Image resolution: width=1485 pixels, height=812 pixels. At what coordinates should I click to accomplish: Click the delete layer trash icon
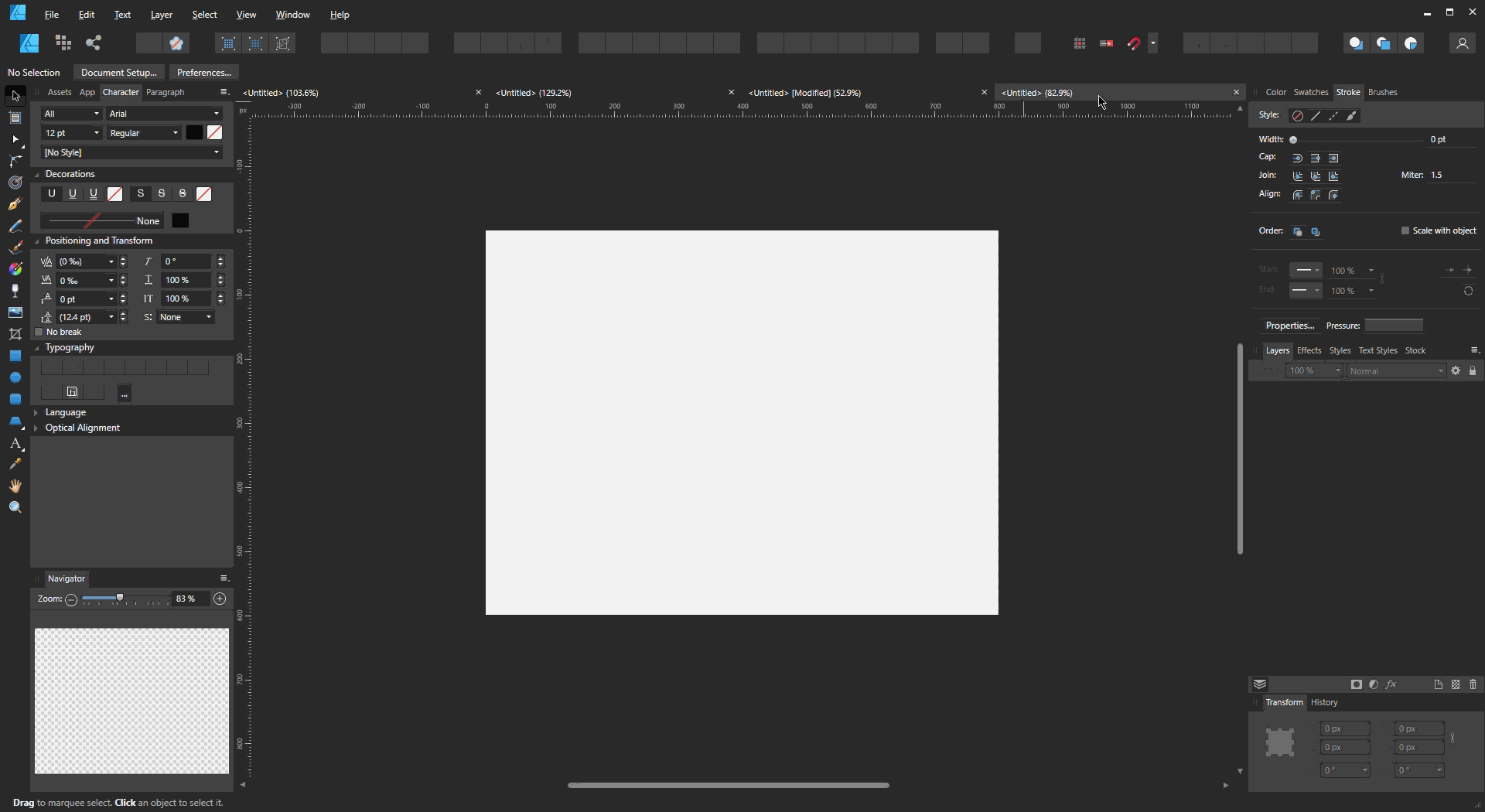coord(1473,684)
